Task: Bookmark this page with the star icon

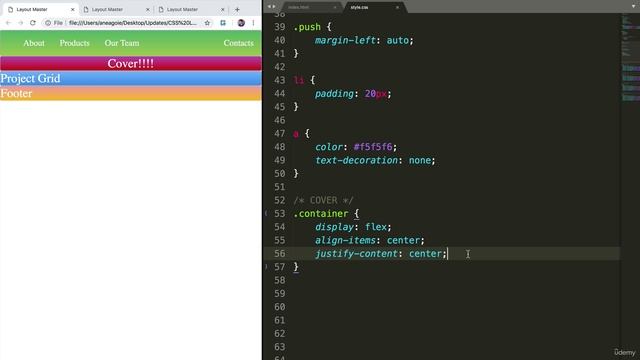Action: coord(207,23)
